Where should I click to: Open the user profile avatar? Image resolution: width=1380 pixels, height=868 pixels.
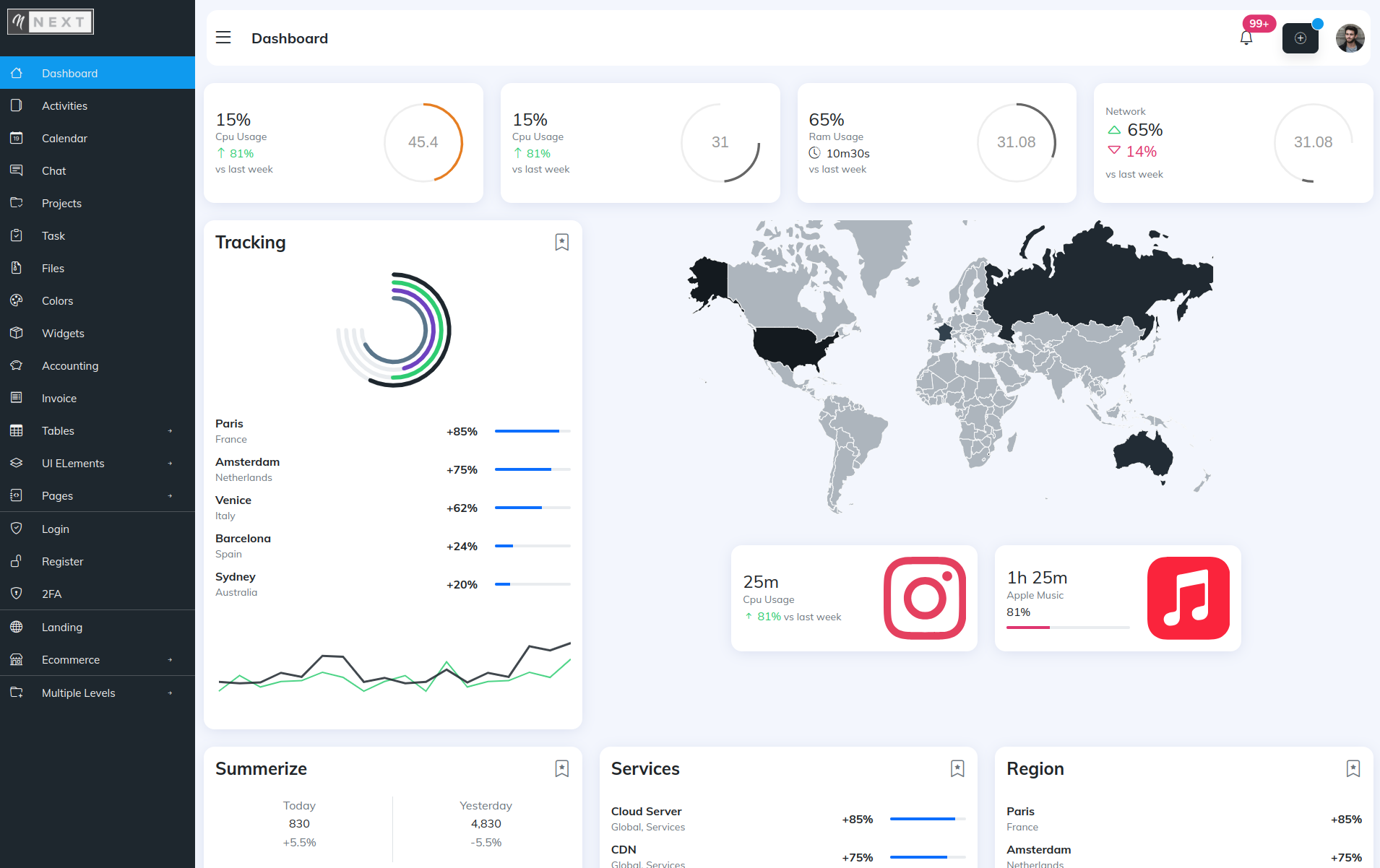tap(1350, 38)
